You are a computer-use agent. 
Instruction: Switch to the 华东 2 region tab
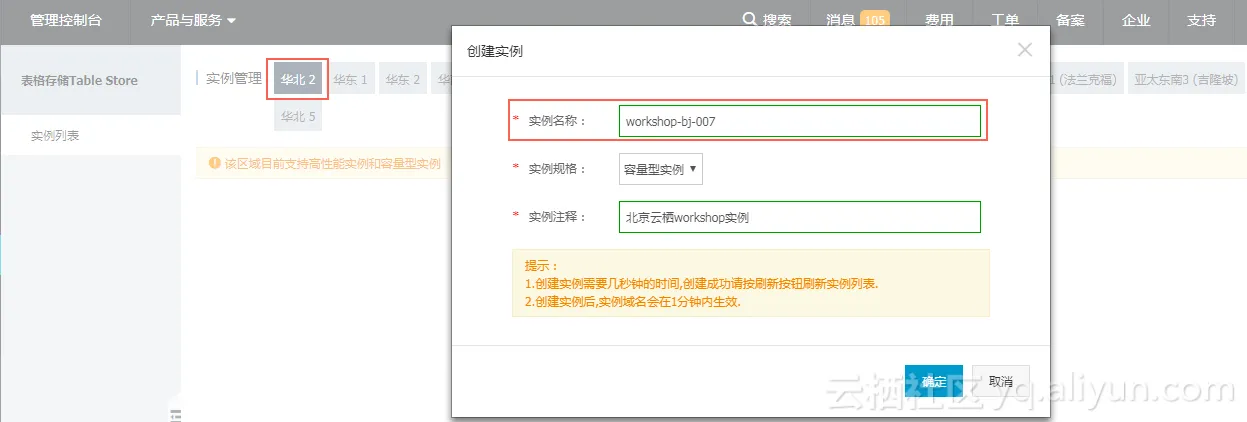click(403, 79)
